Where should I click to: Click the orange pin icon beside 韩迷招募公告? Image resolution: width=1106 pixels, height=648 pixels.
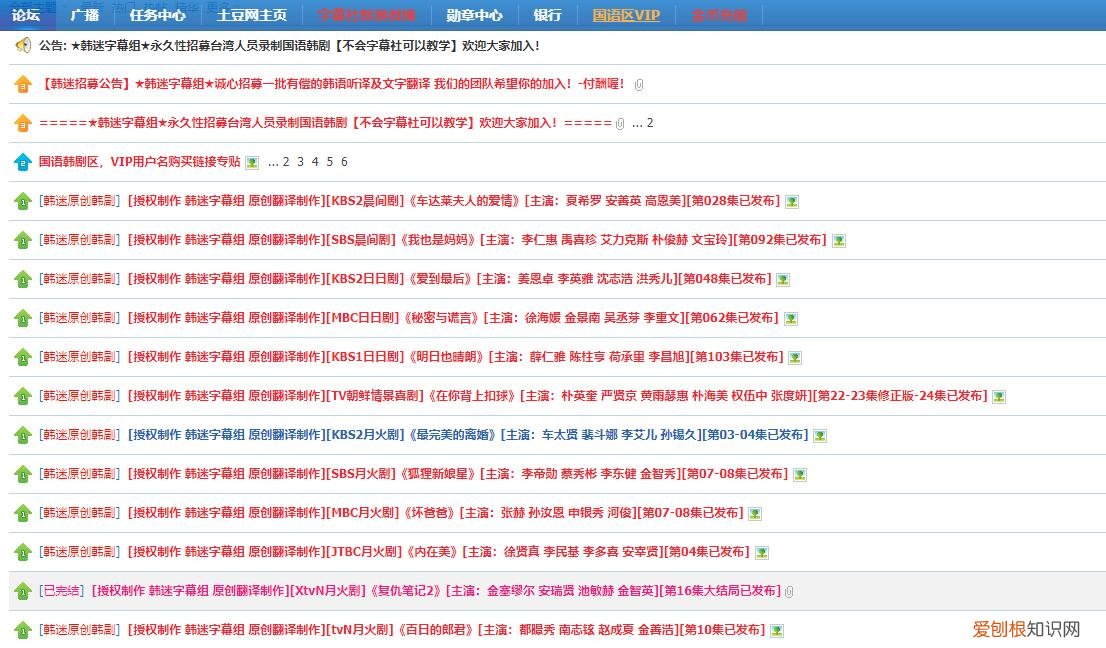coord(23,85)
